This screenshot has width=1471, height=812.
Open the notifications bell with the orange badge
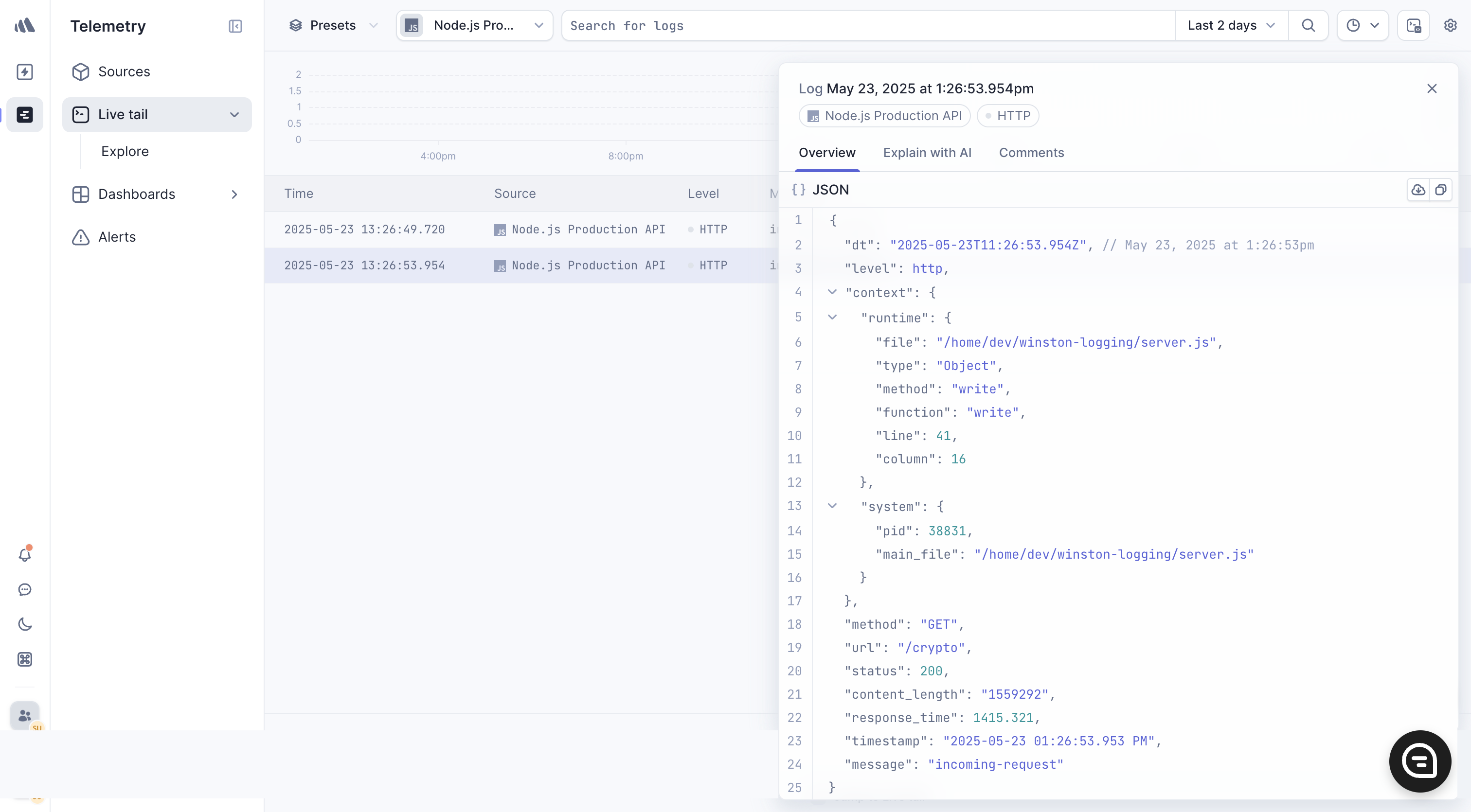[25, 554]
